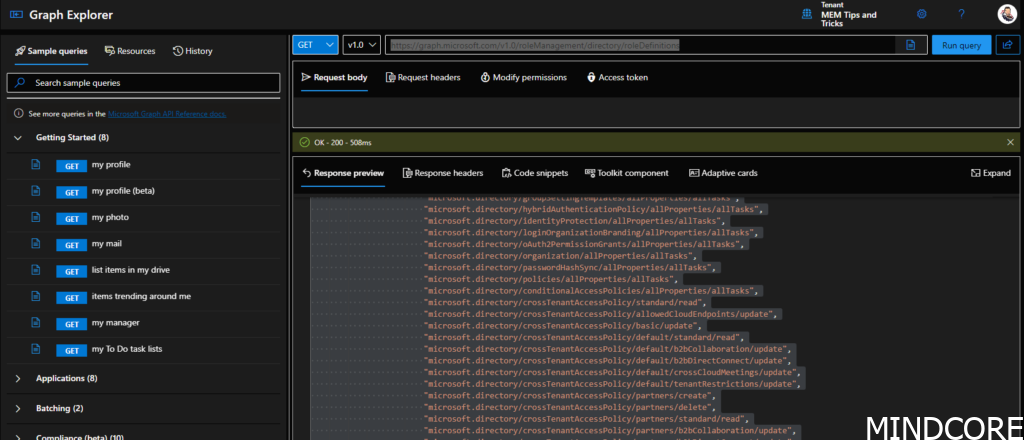The height and width of the screenshot is (440, 1024).
Task: Click the crossTenantAccessPolicy partners/delete line
Action: coord(571,407)
